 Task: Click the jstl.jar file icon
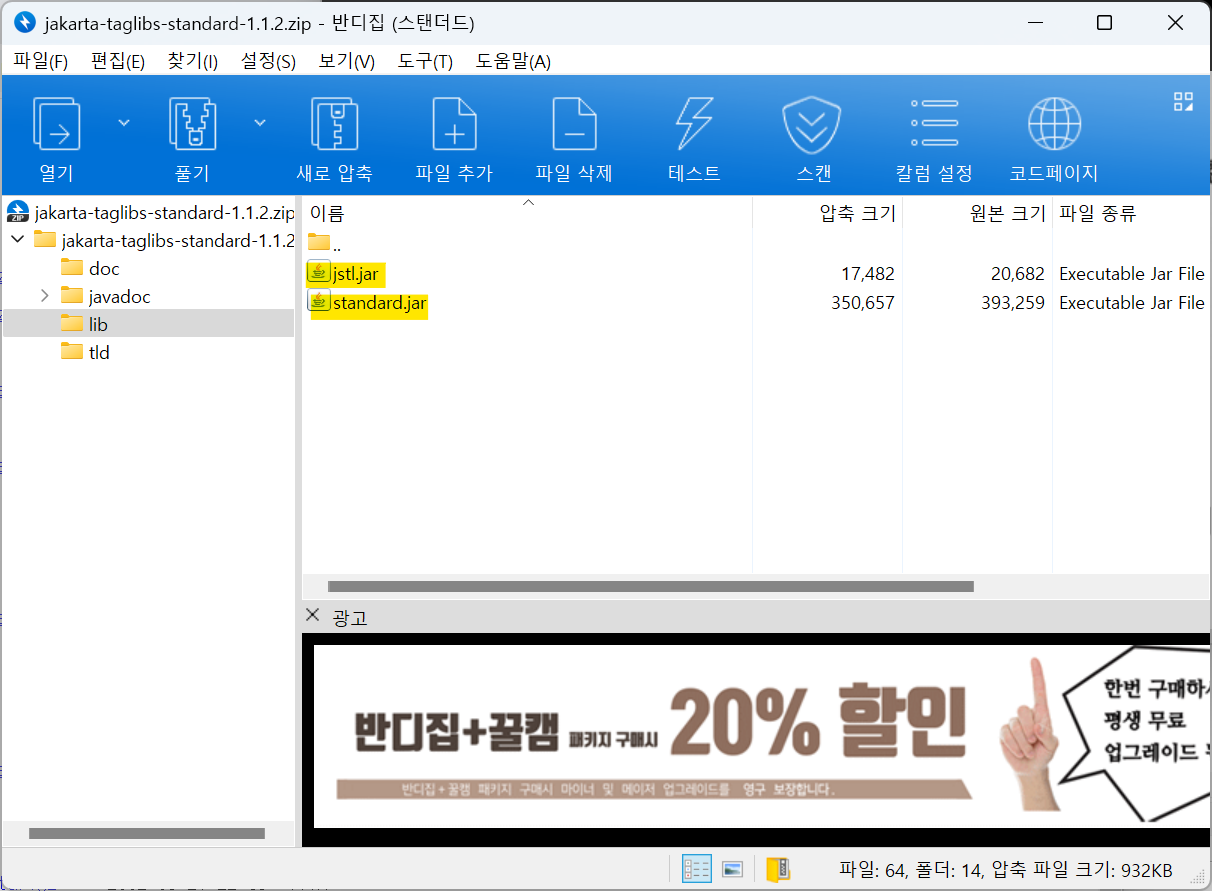tap(319, 272)
